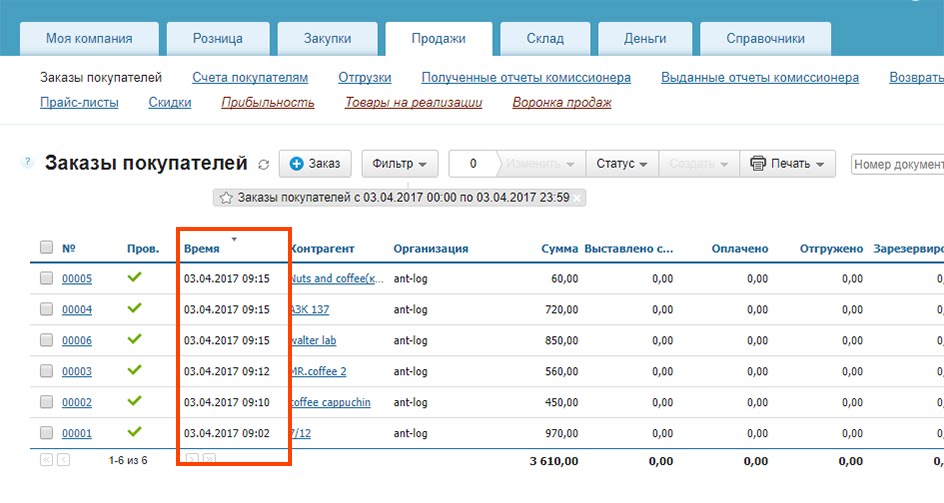This screenshot has width=944, height=503.
Task: Open the Печать dropdown
Action: [x=787, y=164]
